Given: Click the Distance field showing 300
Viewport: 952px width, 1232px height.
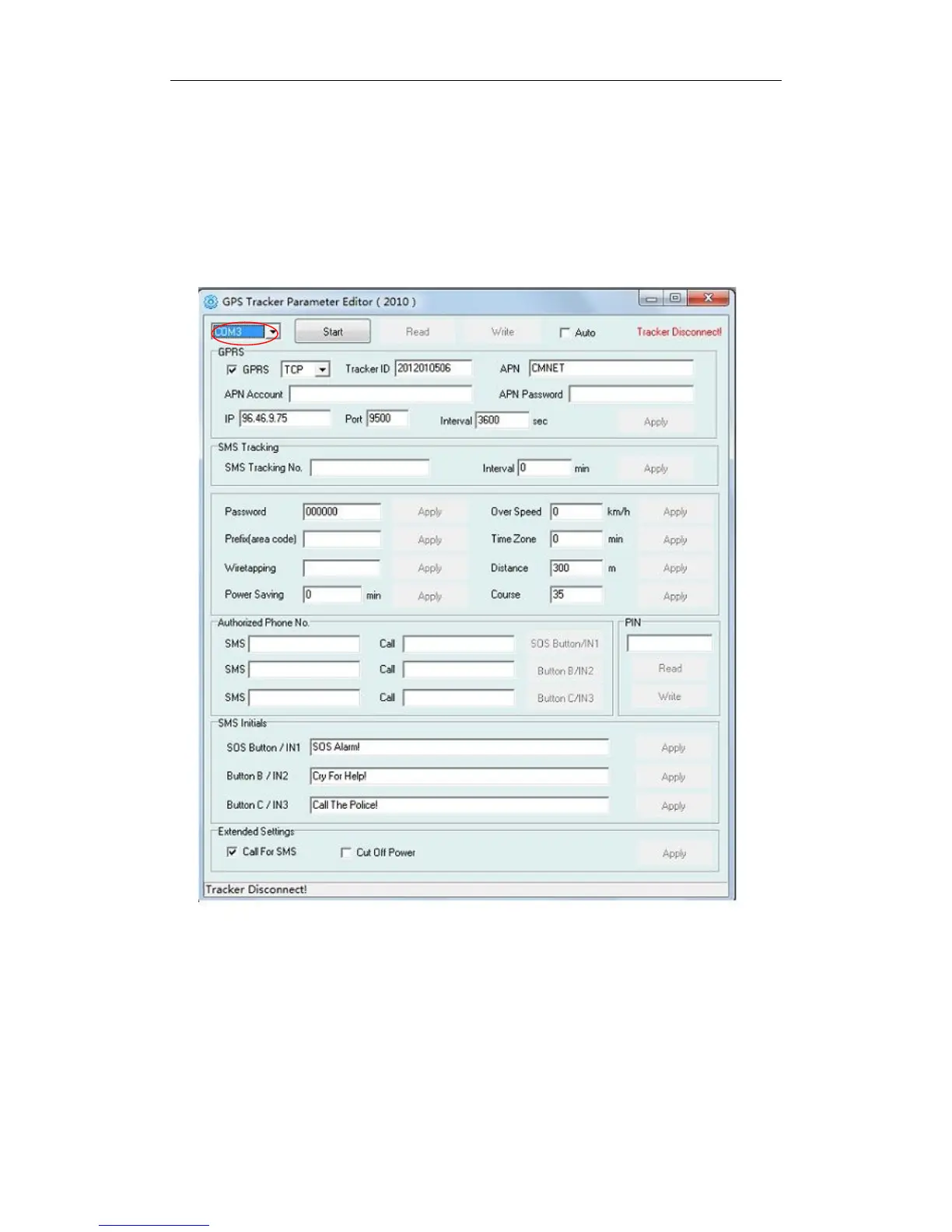Looking at the screenshot, I should click(576, 568).
